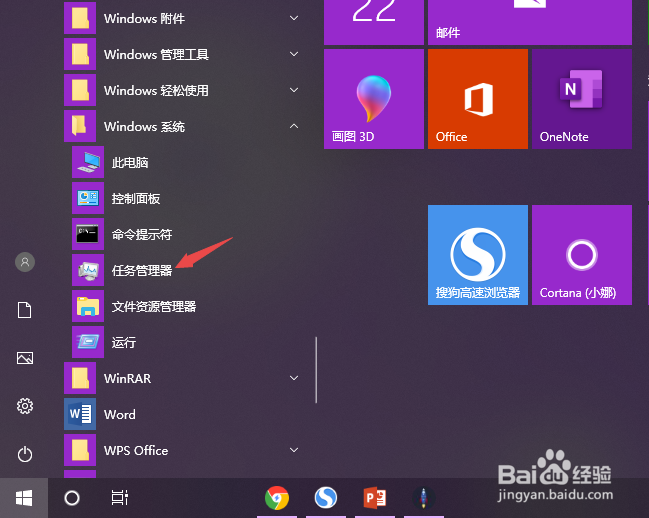Click the Power button in start sidebar
The width and height of the screenshot is (649, 518).
click(25, 454)
